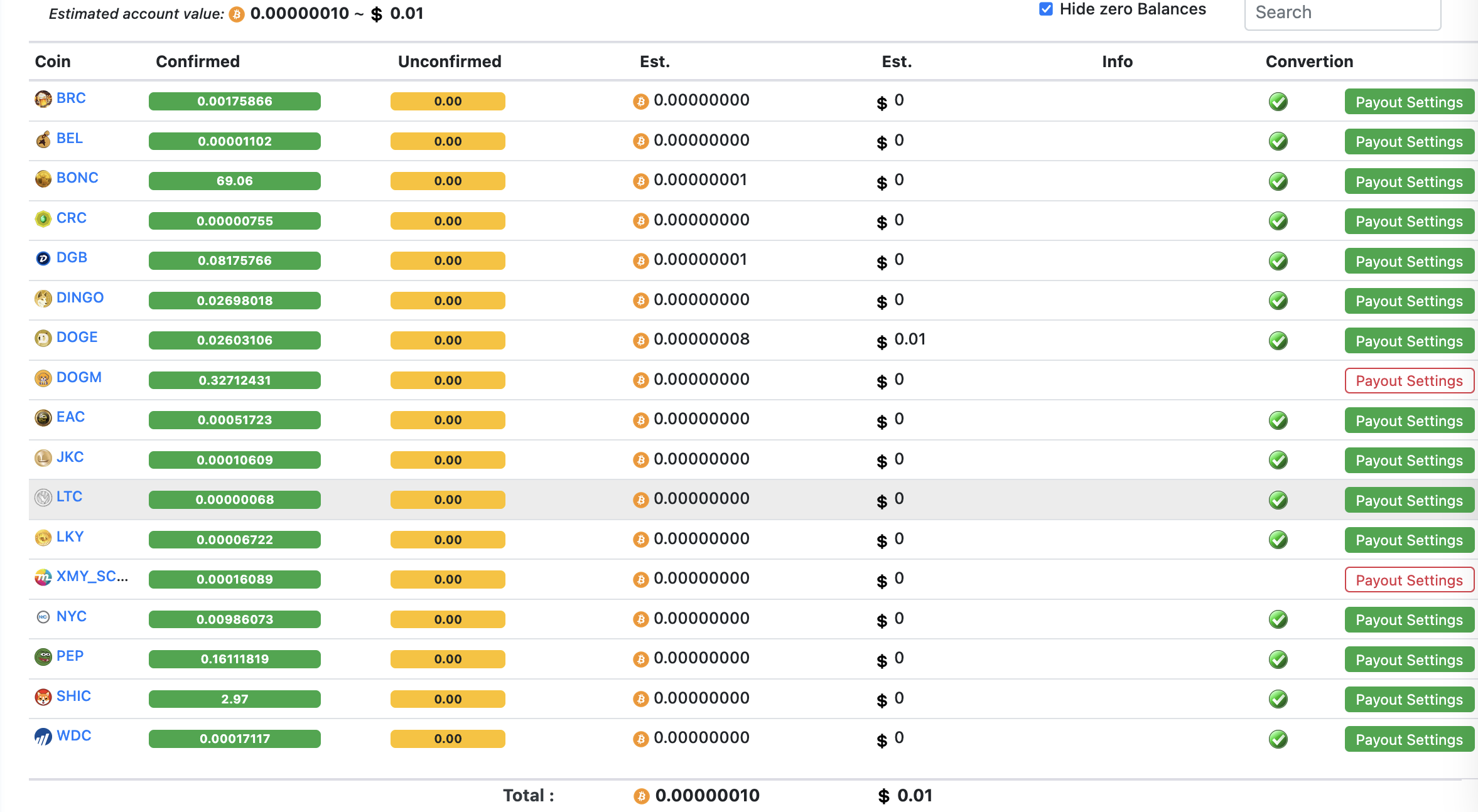The image size is (1478, 812).
Task: Open Payout Settings for PEP
Action: coord(1409,660)
